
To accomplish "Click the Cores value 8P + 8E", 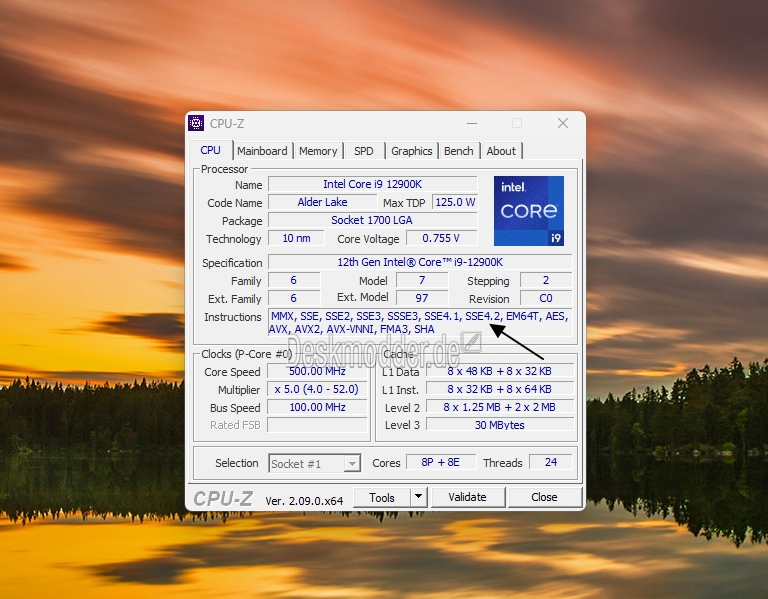I will (x=441, y=462).
